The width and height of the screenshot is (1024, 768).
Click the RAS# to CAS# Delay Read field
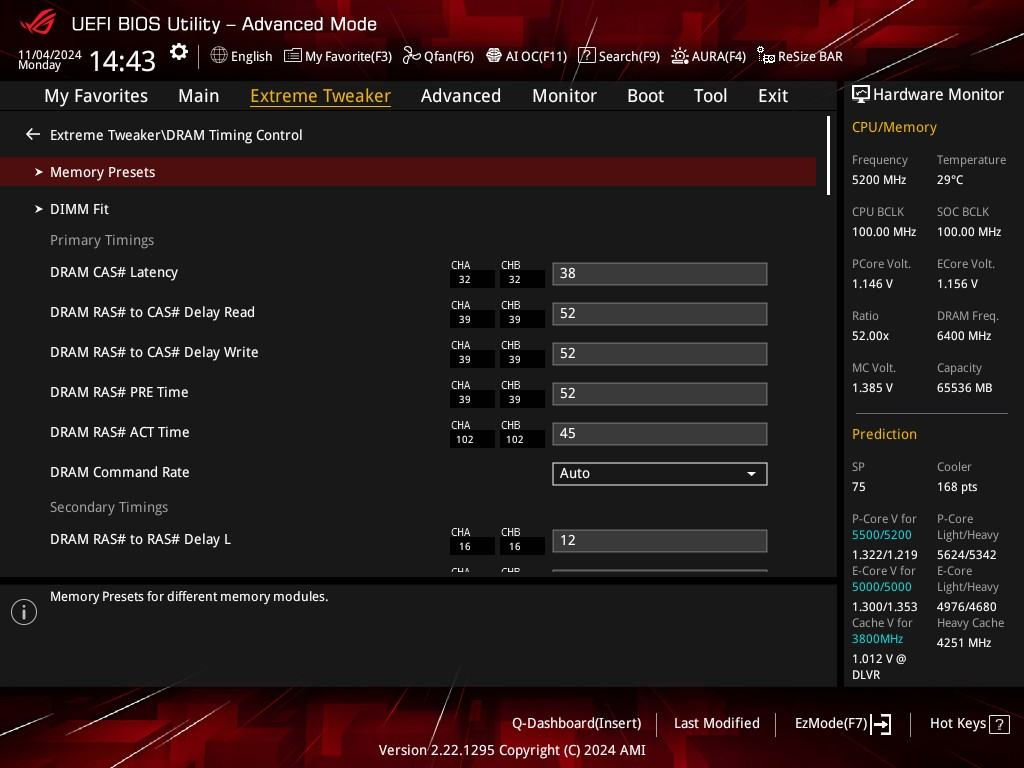(660, 313)
